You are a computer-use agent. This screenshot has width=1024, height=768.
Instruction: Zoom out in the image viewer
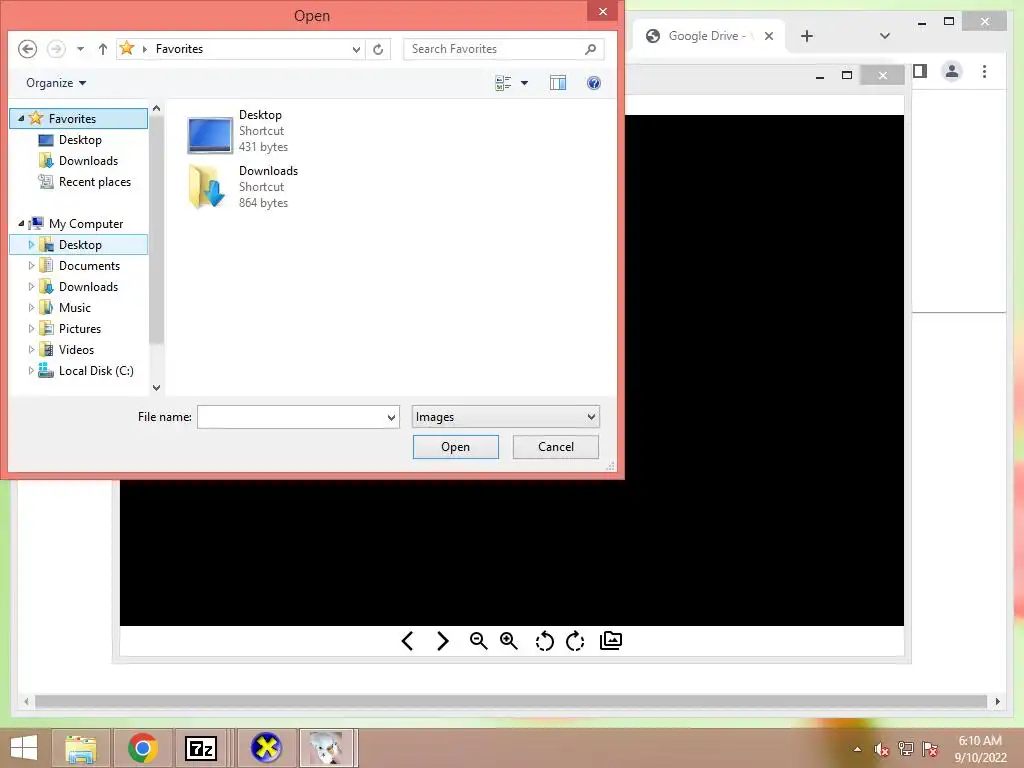(478, 641)
